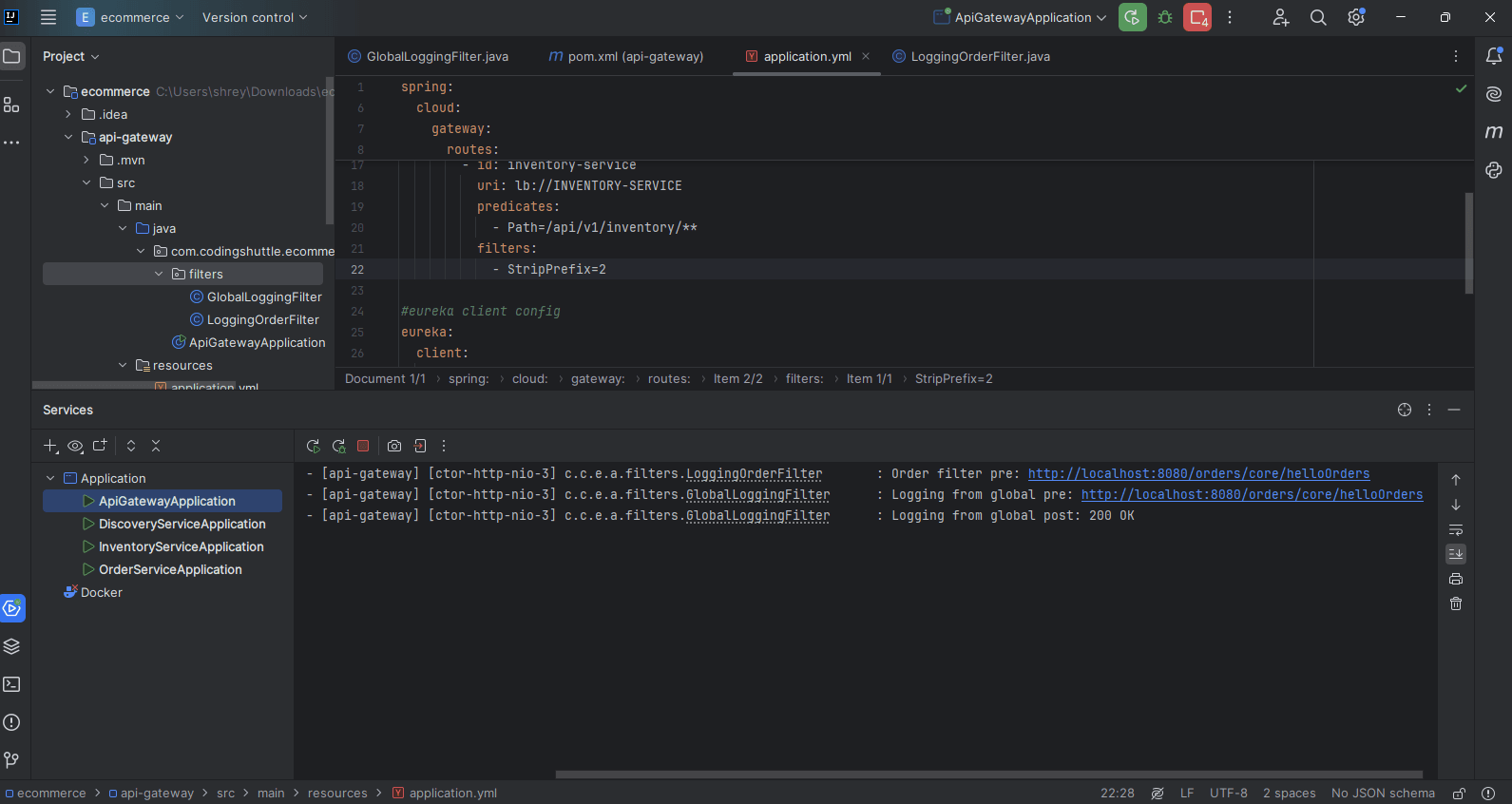Open the Project tool window icon
Image resolution: width=1512 pixels, height=804 pixels.
[x=11, y=56]
